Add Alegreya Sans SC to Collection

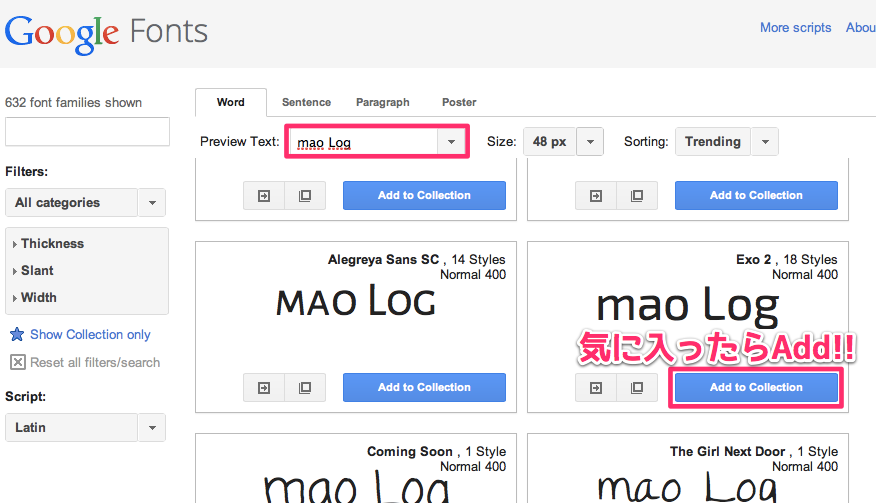pyautogui.click(x=425, y=387)
